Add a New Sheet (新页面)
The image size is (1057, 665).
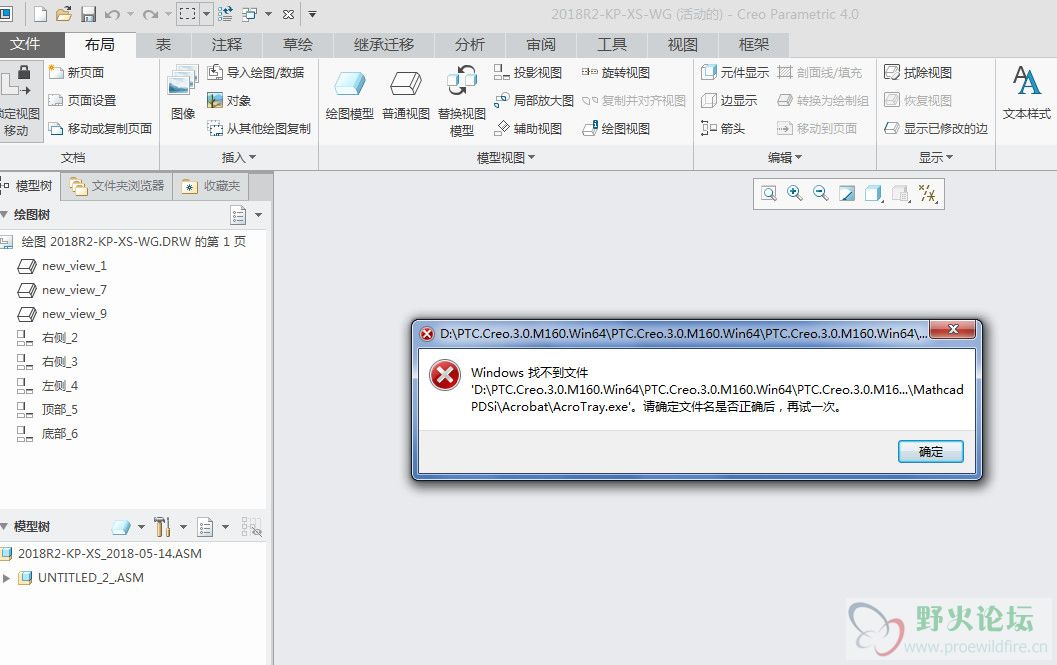point(76,72)
